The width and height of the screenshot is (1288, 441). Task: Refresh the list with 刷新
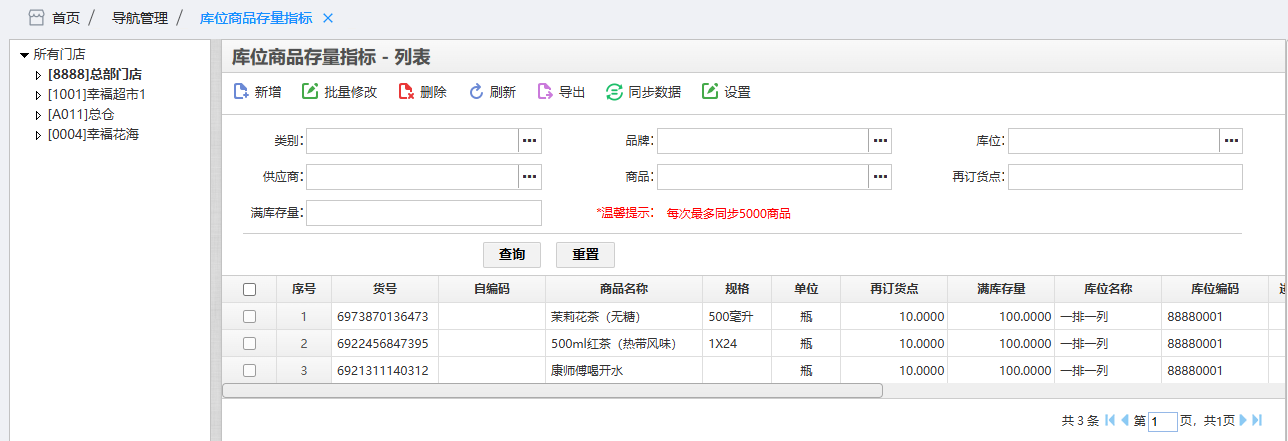[x=476, y=92]
